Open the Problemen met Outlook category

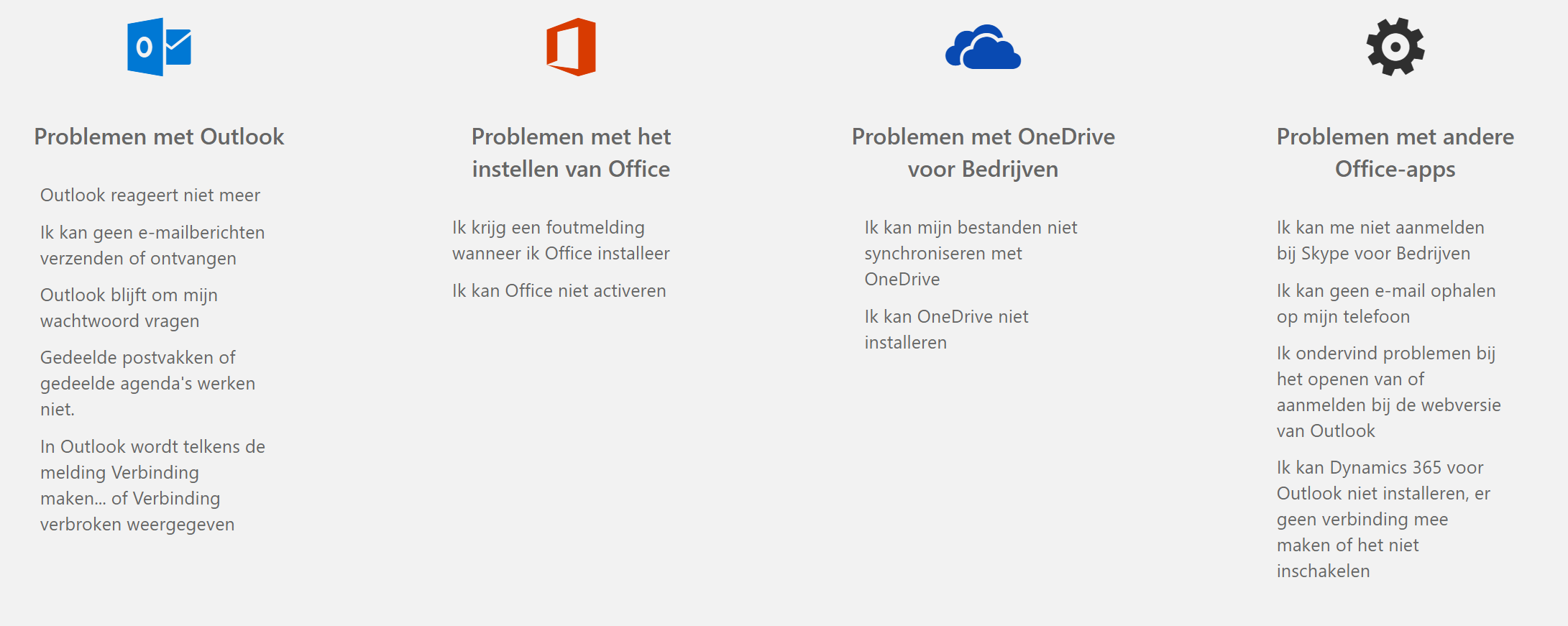tap(160, 137)
